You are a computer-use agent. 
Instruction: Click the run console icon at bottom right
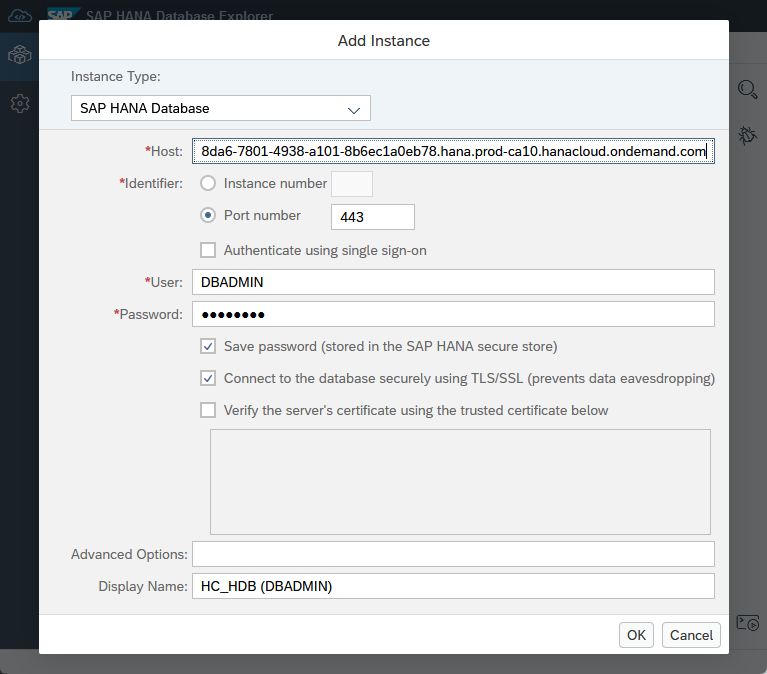[747, 623]
